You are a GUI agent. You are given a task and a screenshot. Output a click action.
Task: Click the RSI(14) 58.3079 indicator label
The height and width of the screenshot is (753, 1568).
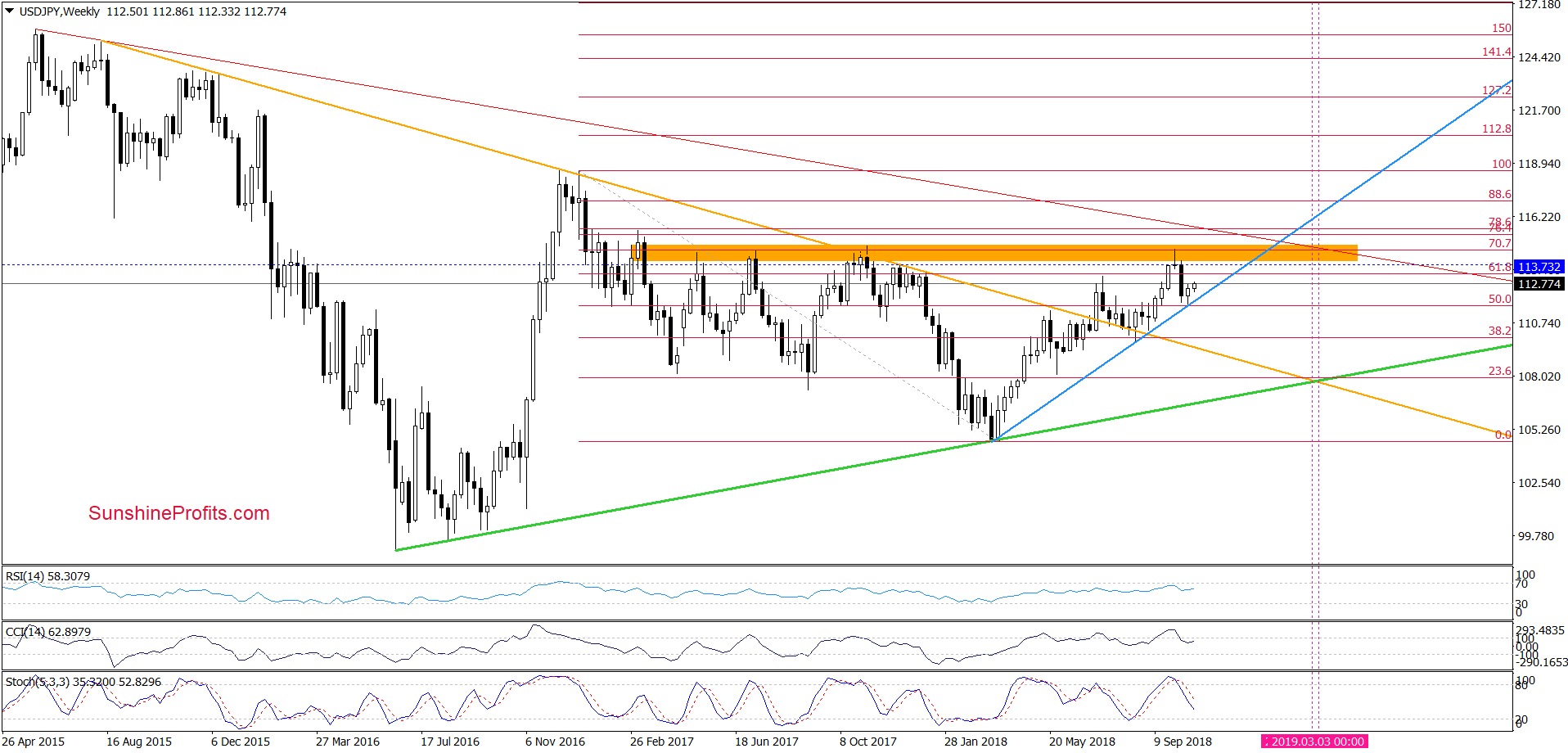pyautogui.click(x=47, y=576)
